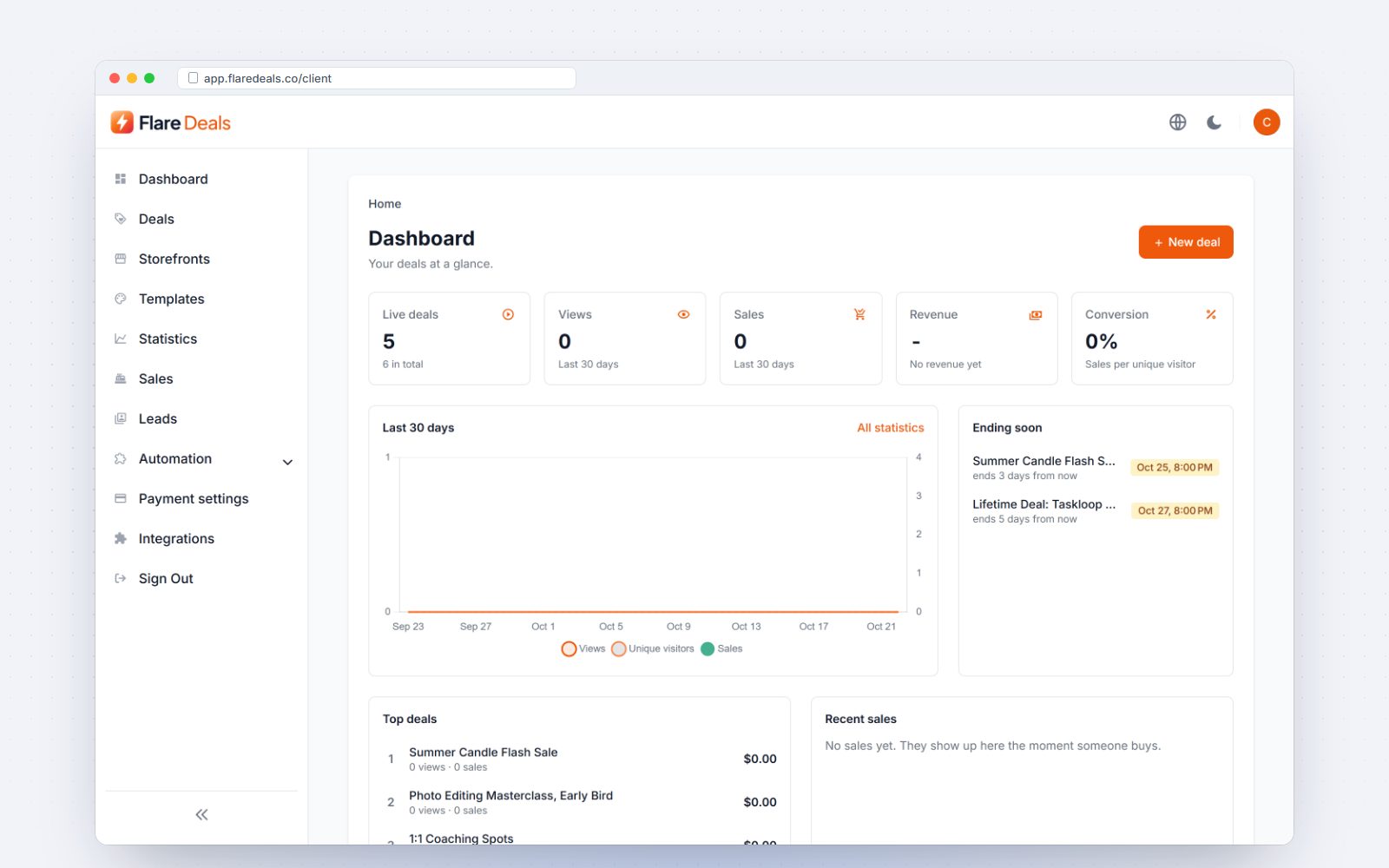Click the Views stat card value
Screen dimensions: 1389x868
(565, 341)
